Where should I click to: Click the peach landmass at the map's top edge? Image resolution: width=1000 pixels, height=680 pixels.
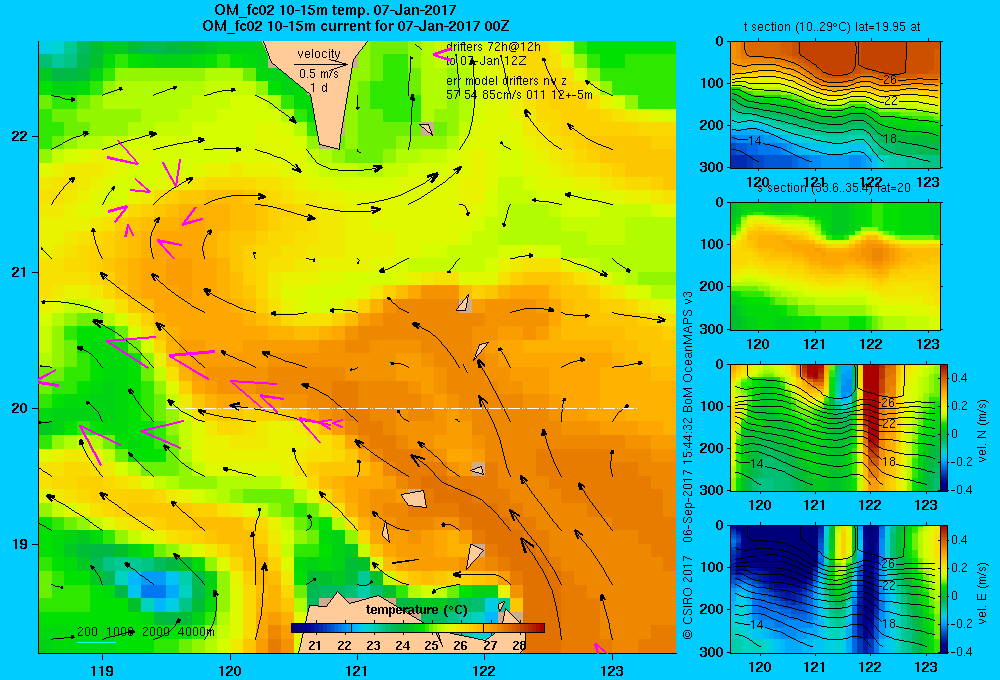(x=319, y=94)
